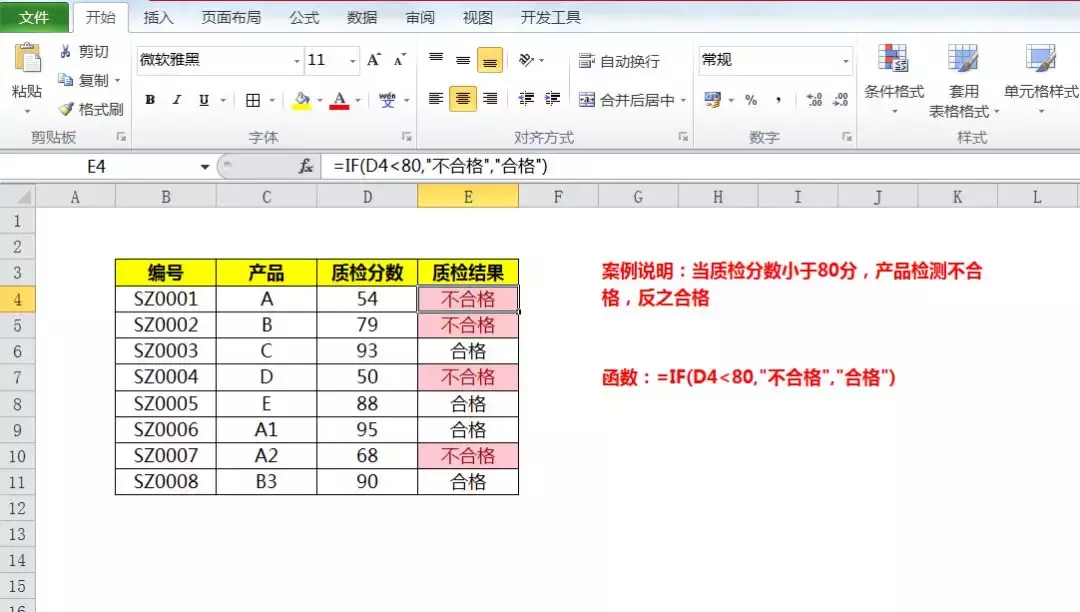1080x612 pixels.
Task: Expand the Name Box dropdown arrow
Action: (205, 167)
